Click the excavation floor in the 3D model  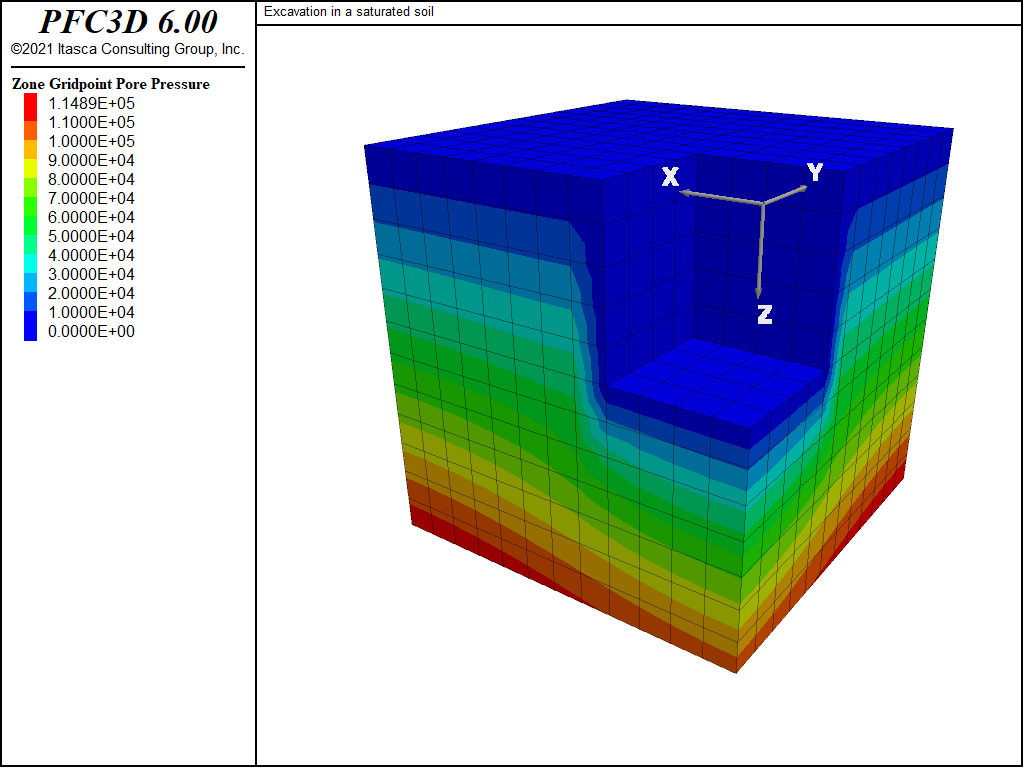click(x=716, y=382)
